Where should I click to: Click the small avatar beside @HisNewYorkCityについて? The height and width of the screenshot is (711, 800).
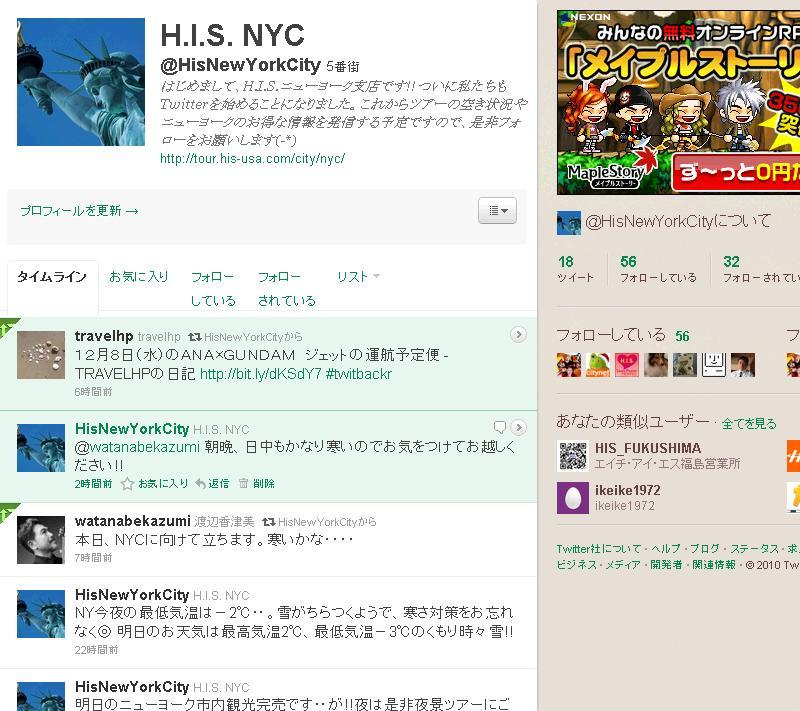coord(568,222)
